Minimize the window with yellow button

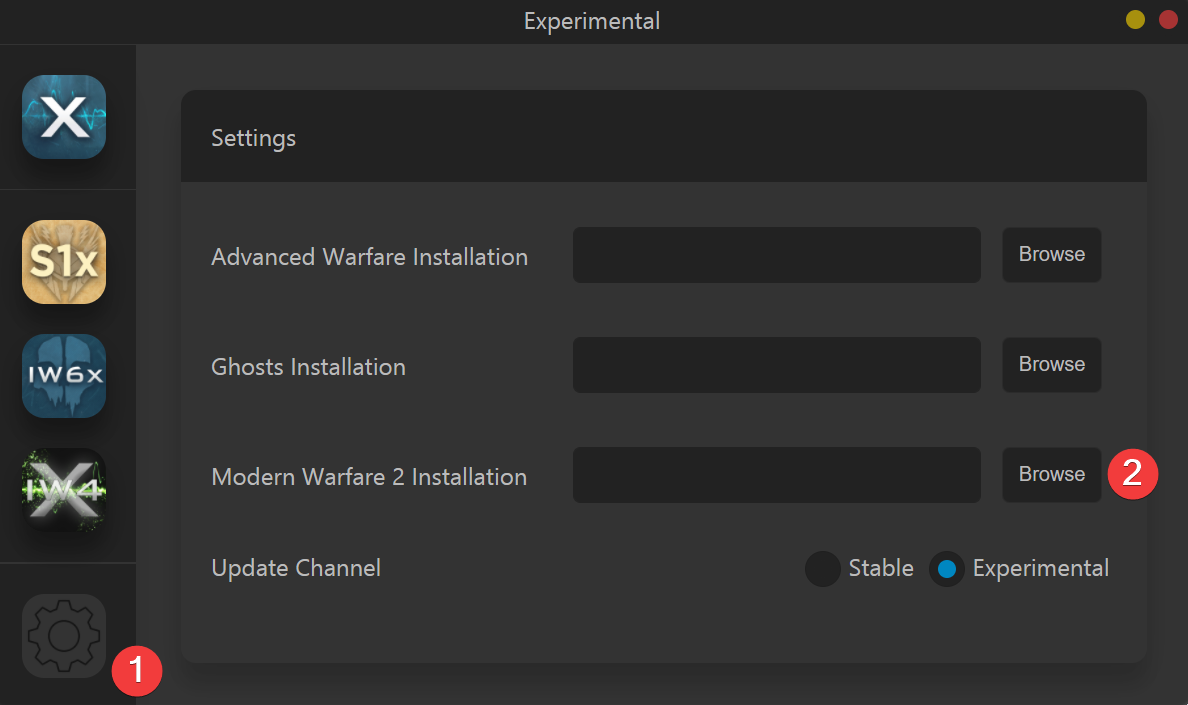tap(1135, 20)
